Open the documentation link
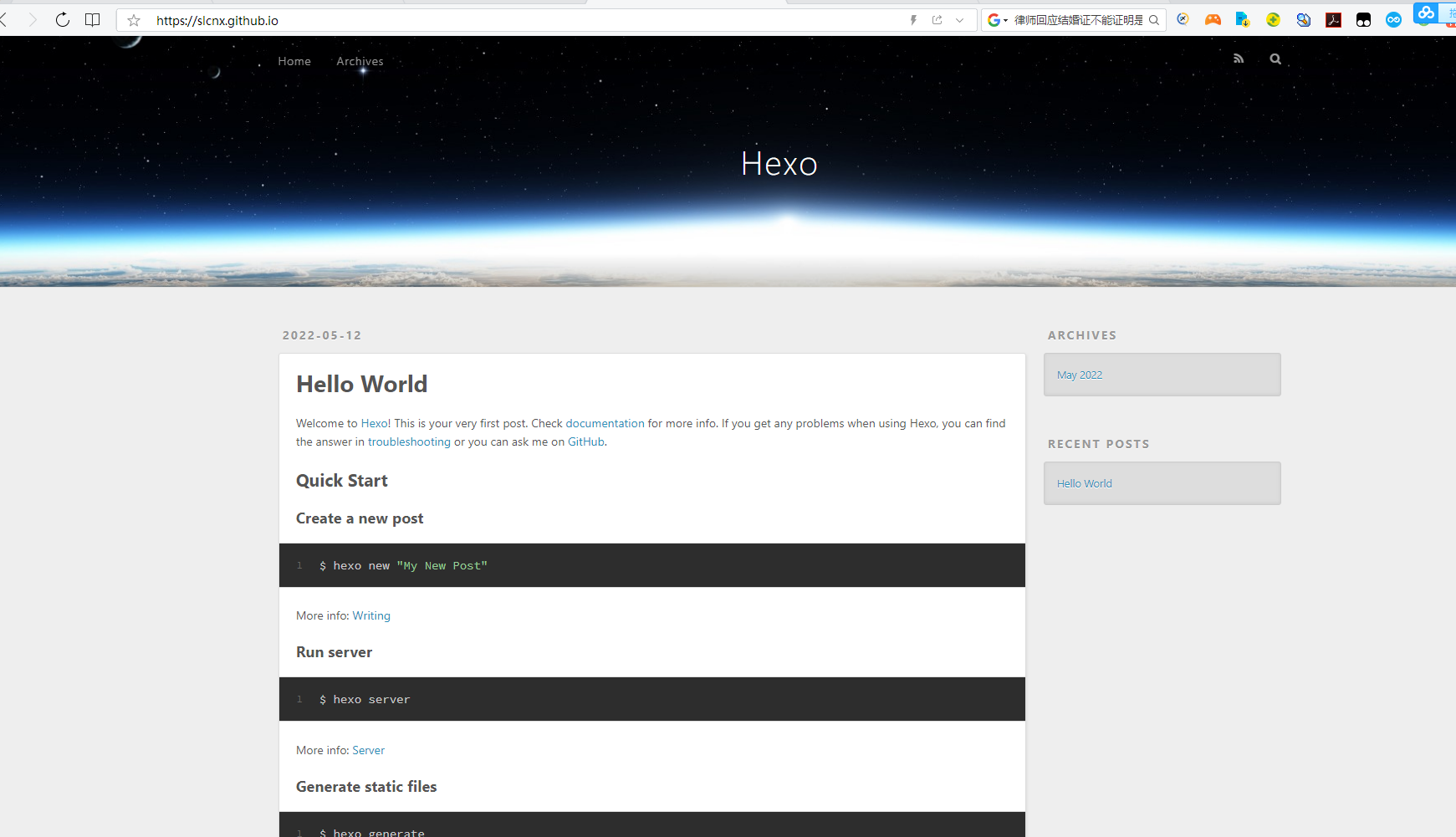The width and height of the screenshot is (1456, 837). pos(605,423)
